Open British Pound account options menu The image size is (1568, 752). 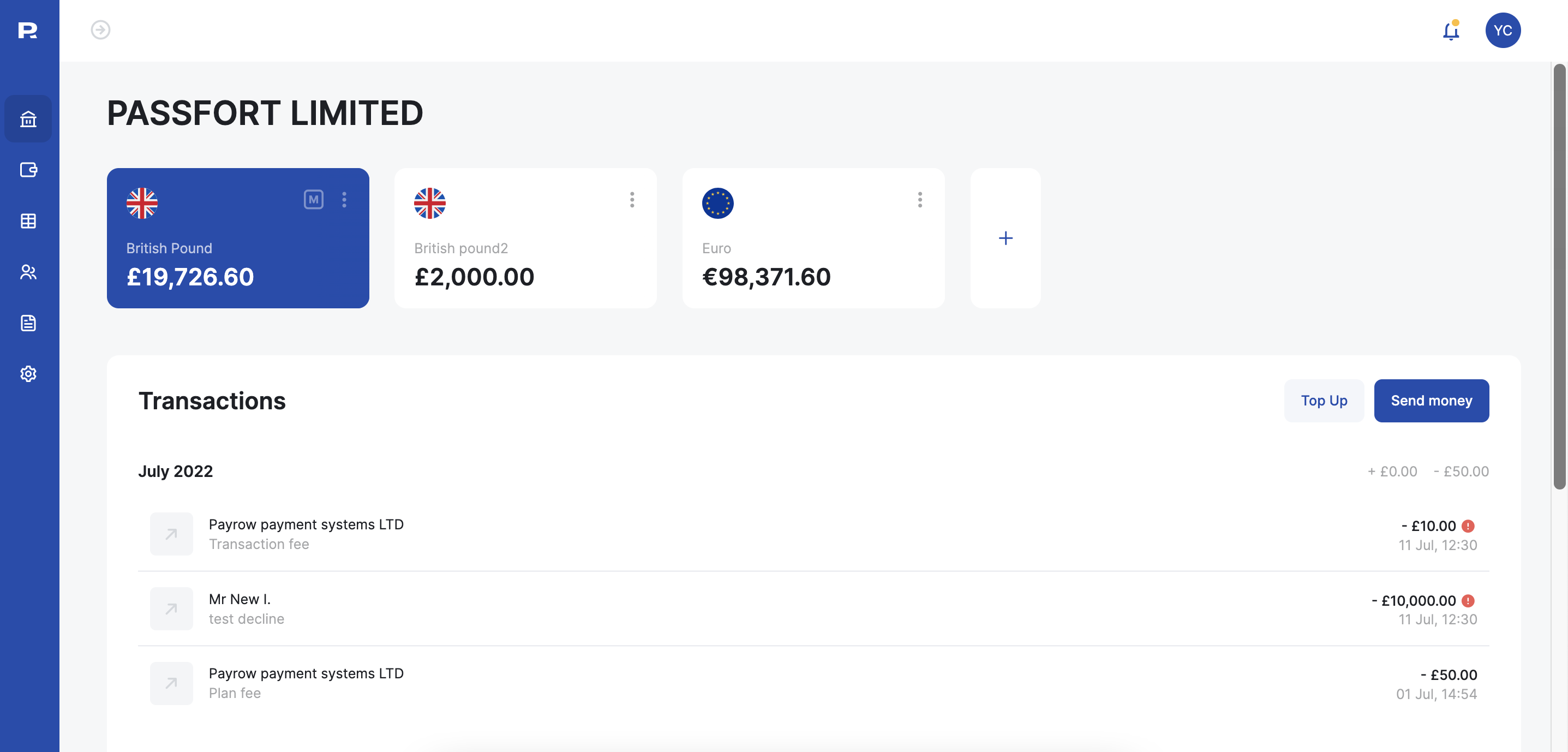[x=344, y=200]
